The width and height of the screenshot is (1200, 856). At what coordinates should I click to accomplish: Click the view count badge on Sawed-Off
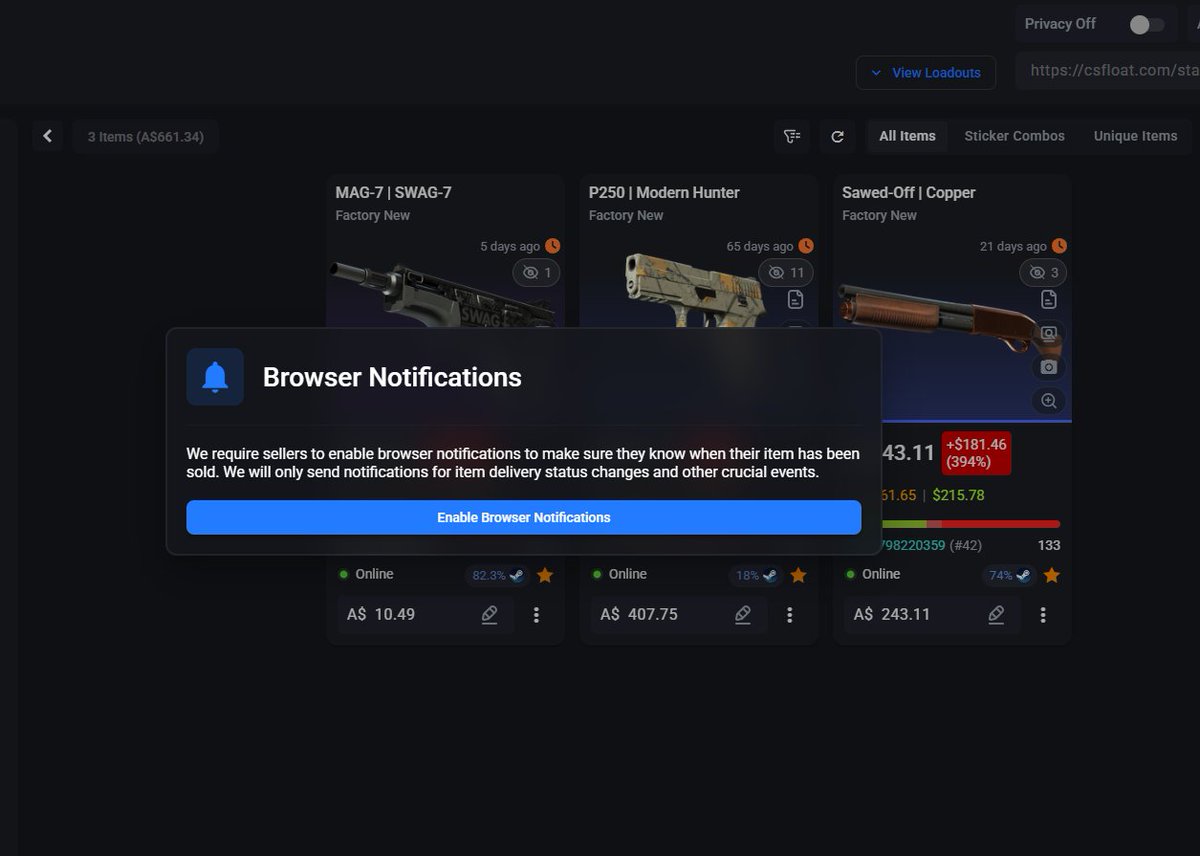tap(1043, 272)
